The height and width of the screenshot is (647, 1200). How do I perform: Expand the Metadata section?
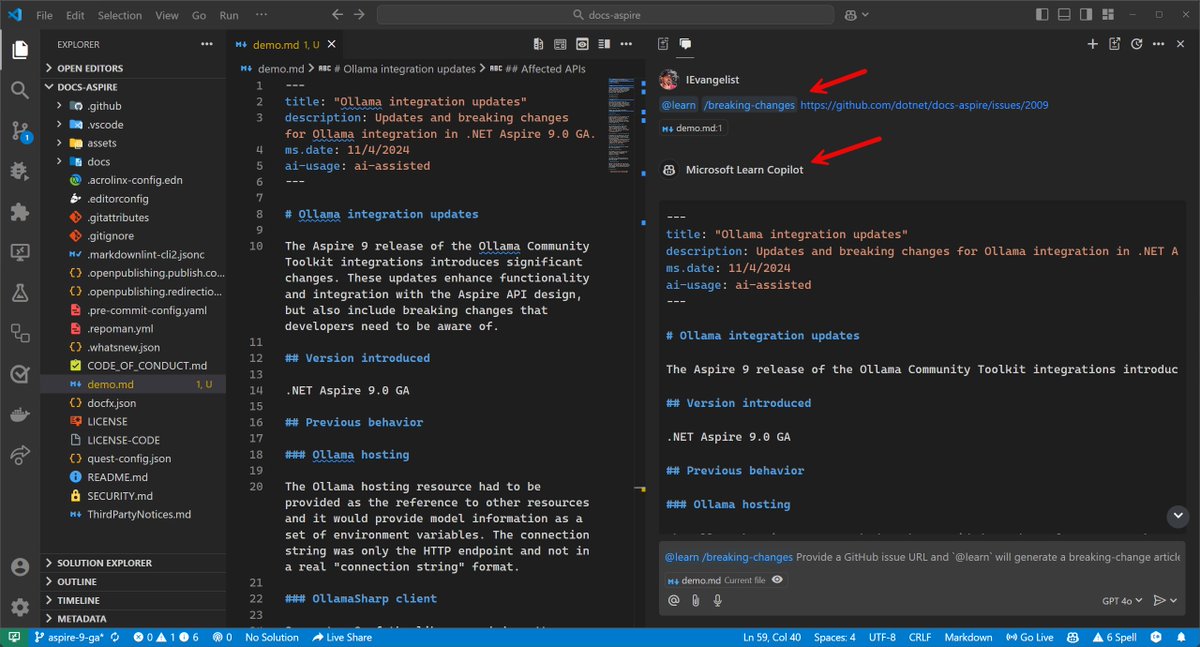click(x=133, y=619)
